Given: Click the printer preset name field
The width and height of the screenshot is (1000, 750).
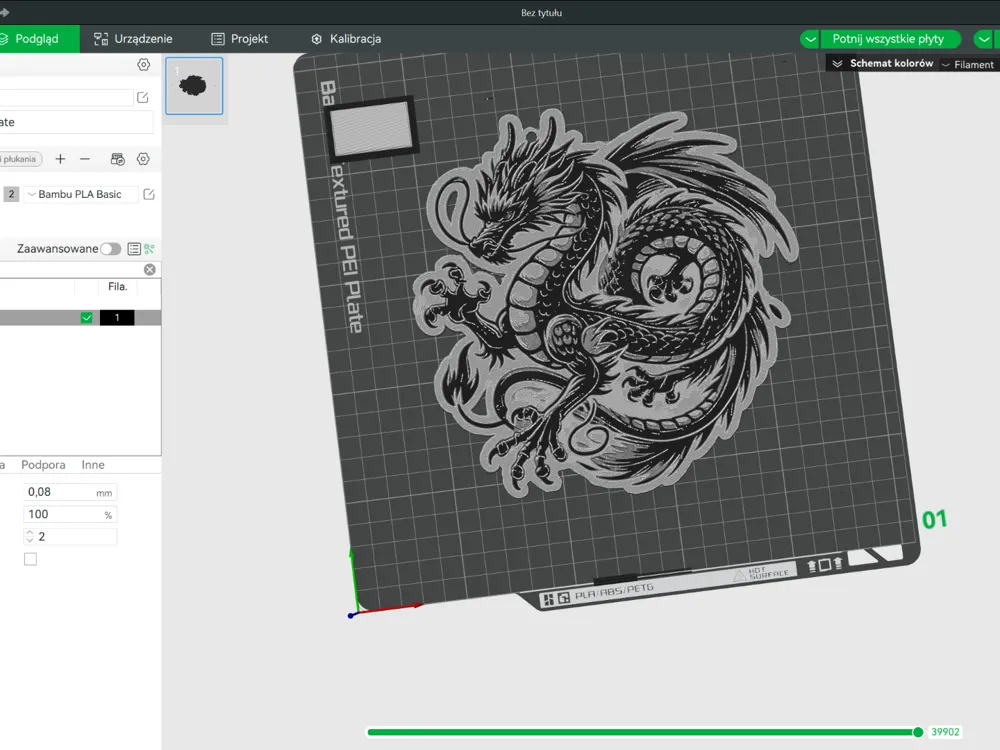Looking at the screenshot, I should click(x=66, y=98).
